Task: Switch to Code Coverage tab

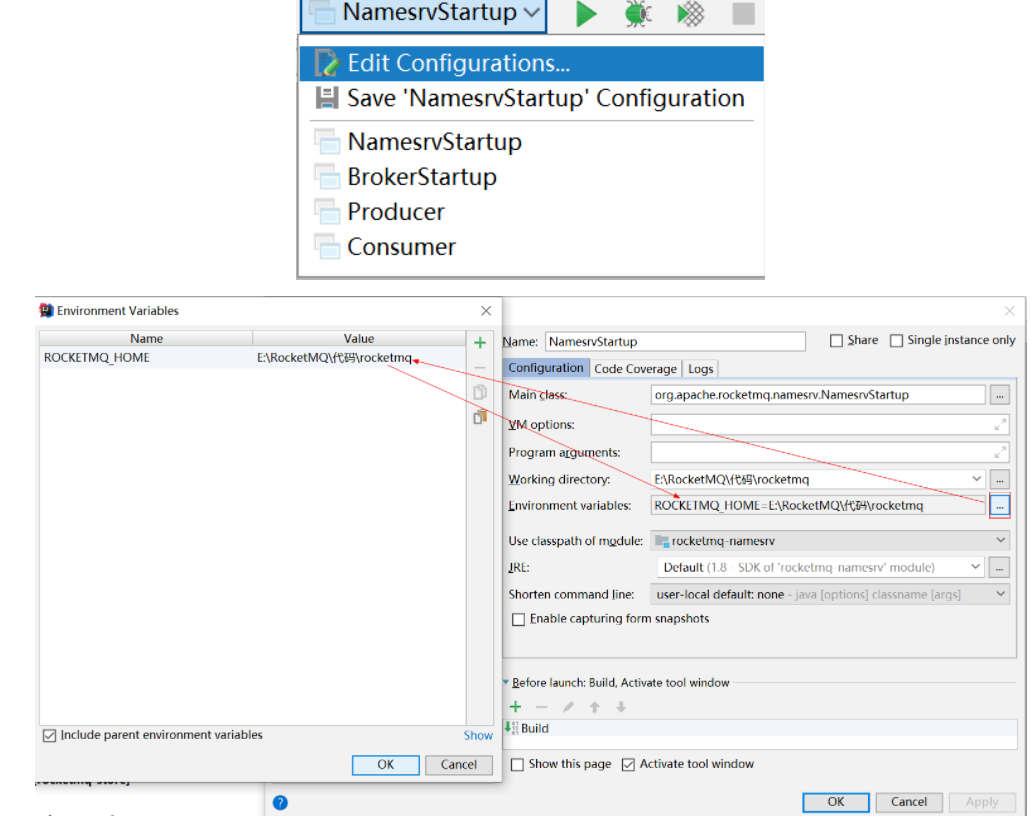Action: pyautogui.click(x=635, y=368)
